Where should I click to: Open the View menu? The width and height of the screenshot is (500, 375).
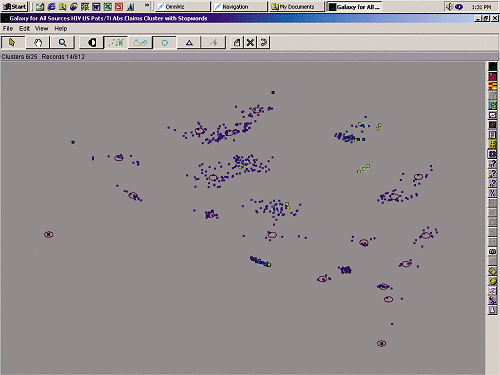(42, 29)
